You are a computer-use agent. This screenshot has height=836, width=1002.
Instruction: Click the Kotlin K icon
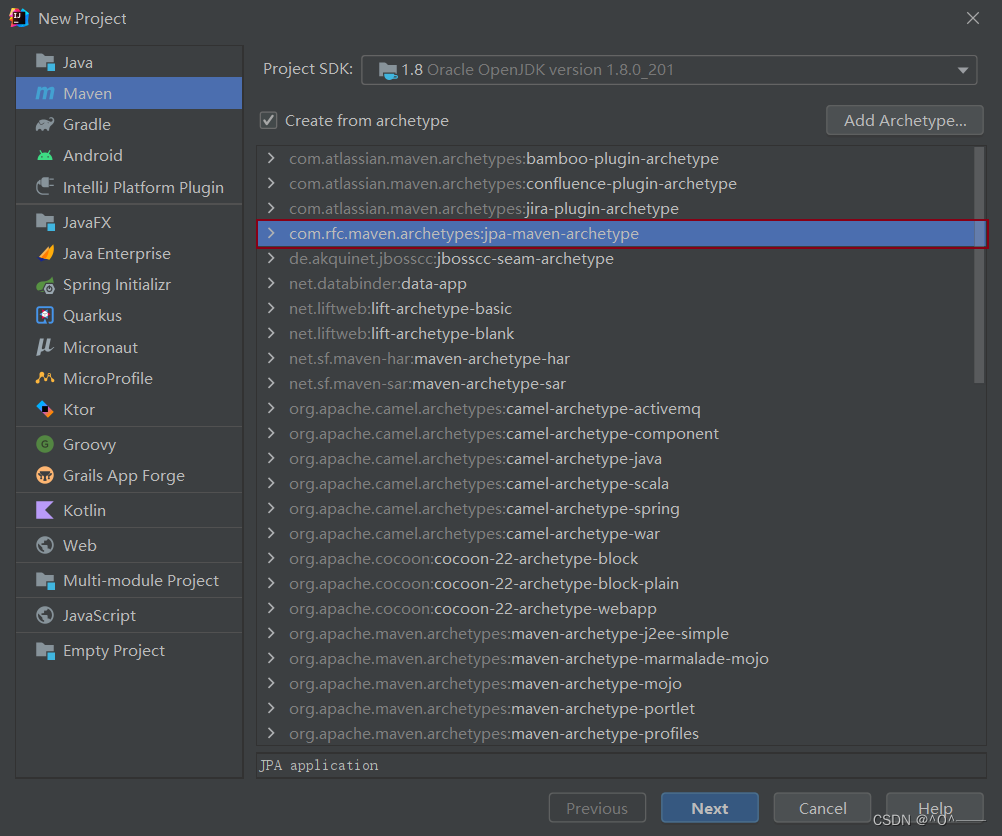[45, 510]
